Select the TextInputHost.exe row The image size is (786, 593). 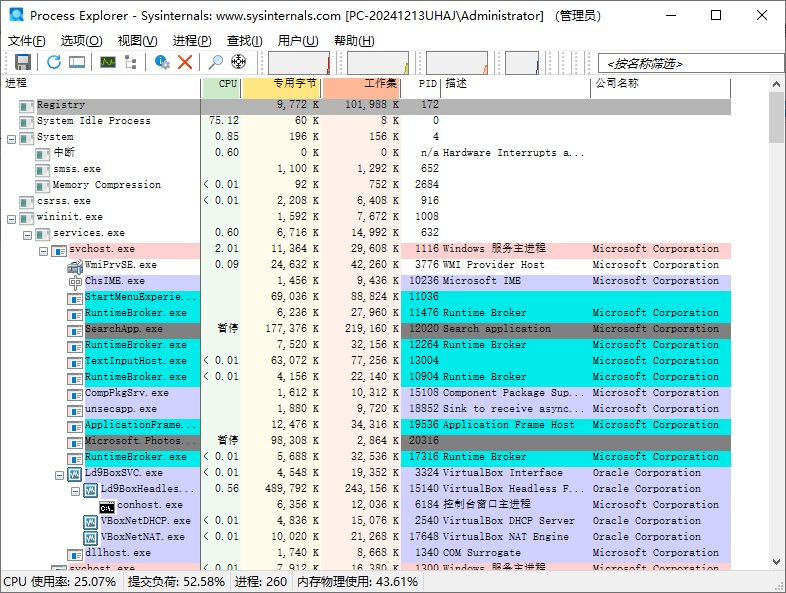click(x=365, y=361)
